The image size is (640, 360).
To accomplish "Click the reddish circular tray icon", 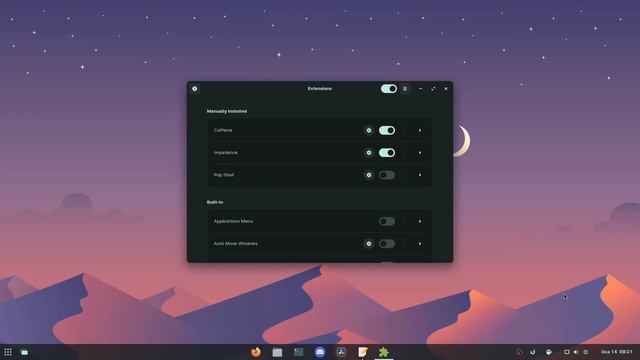I will (519, 352).
